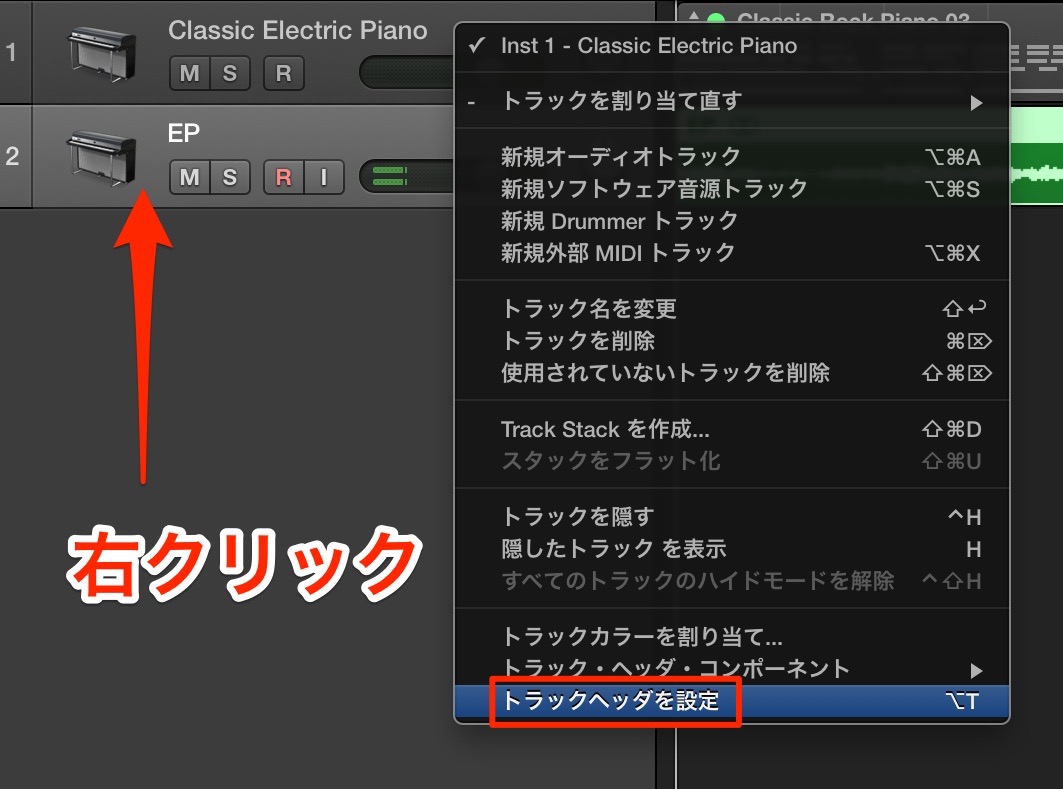Click the Classic Electric Piano track name
Viewport: 1063px width, 789px height.
coord(298,31)
